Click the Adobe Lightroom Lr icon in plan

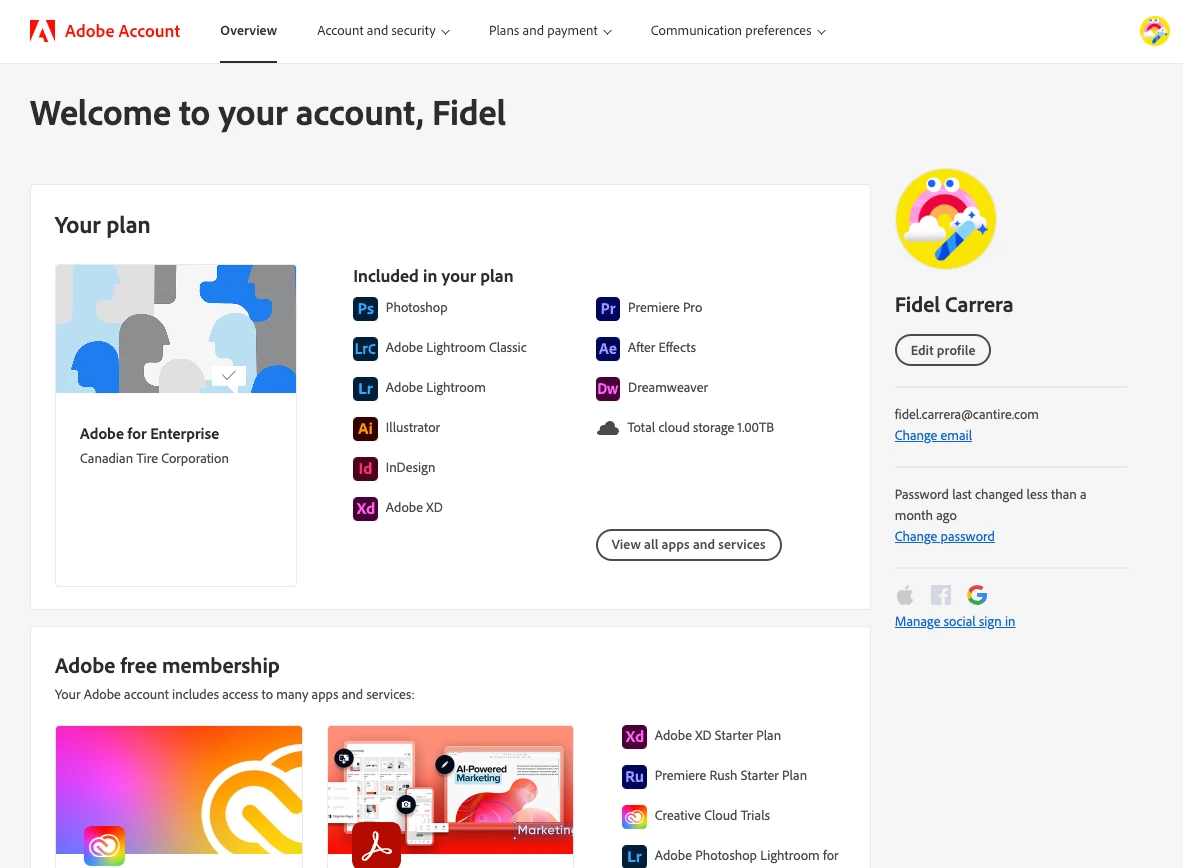(x=366, y=388)
